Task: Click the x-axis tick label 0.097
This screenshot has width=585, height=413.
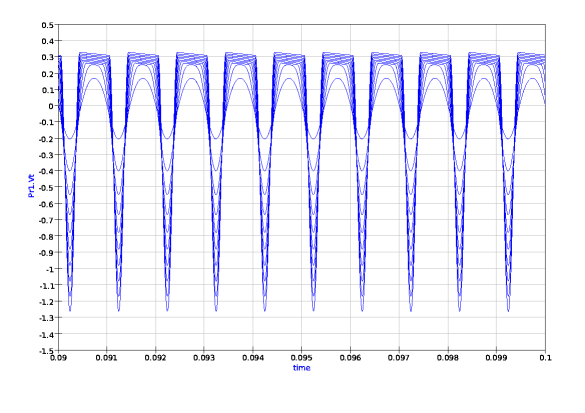Action: (399, 358)
